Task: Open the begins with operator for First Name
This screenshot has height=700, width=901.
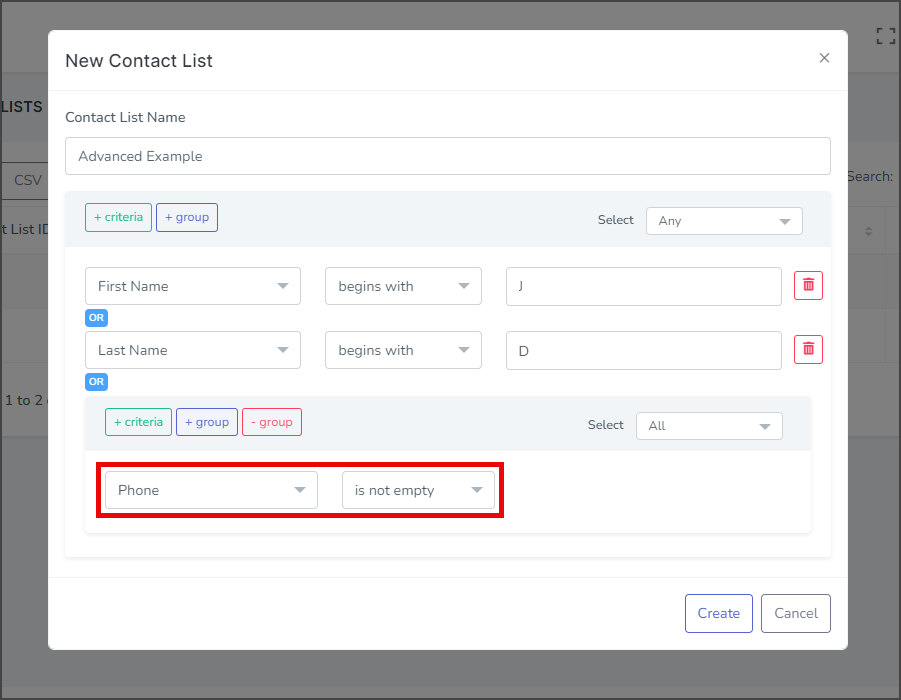Action: 403,286
